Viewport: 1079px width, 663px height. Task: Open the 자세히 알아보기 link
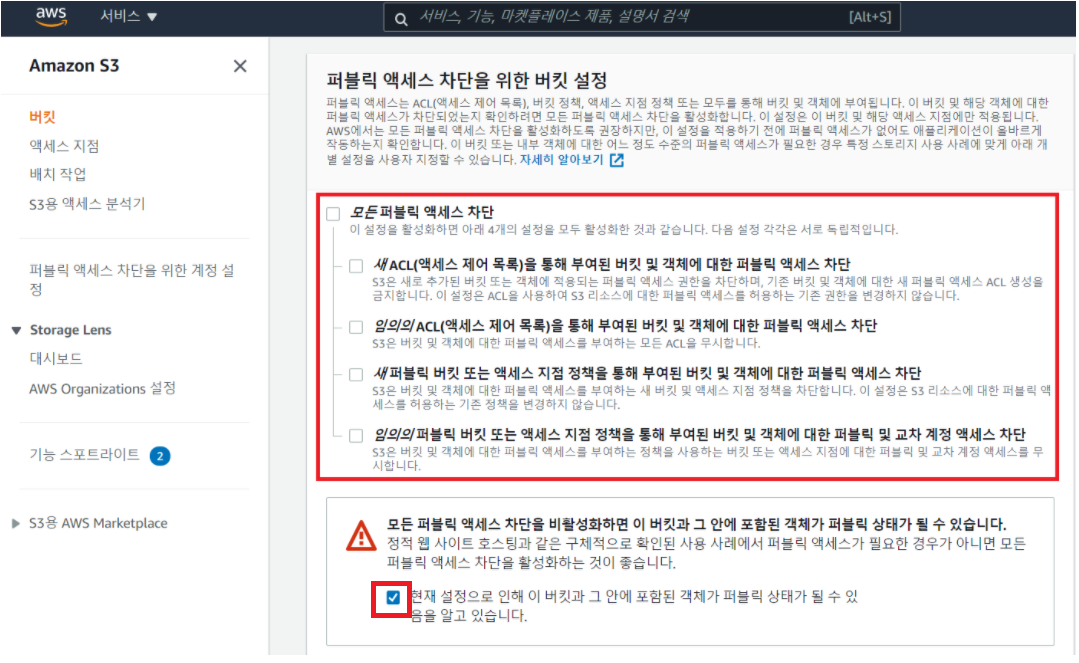(561, 160)
